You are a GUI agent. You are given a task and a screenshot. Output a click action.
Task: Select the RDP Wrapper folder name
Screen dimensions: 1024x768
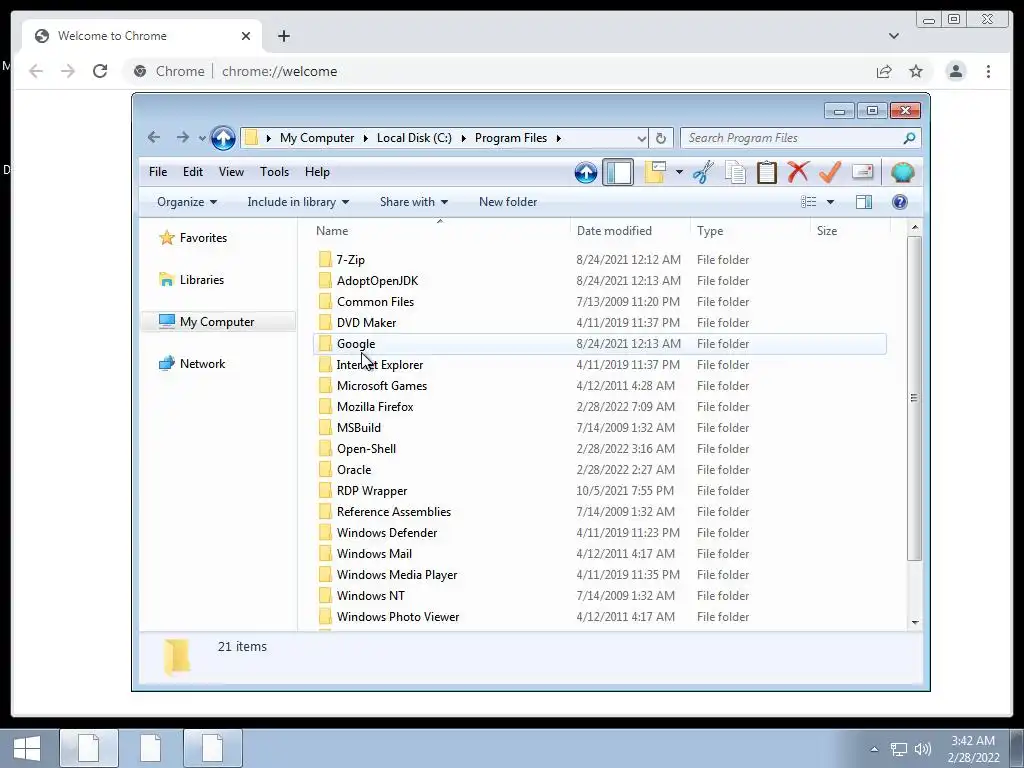click(x=372, y=490)
